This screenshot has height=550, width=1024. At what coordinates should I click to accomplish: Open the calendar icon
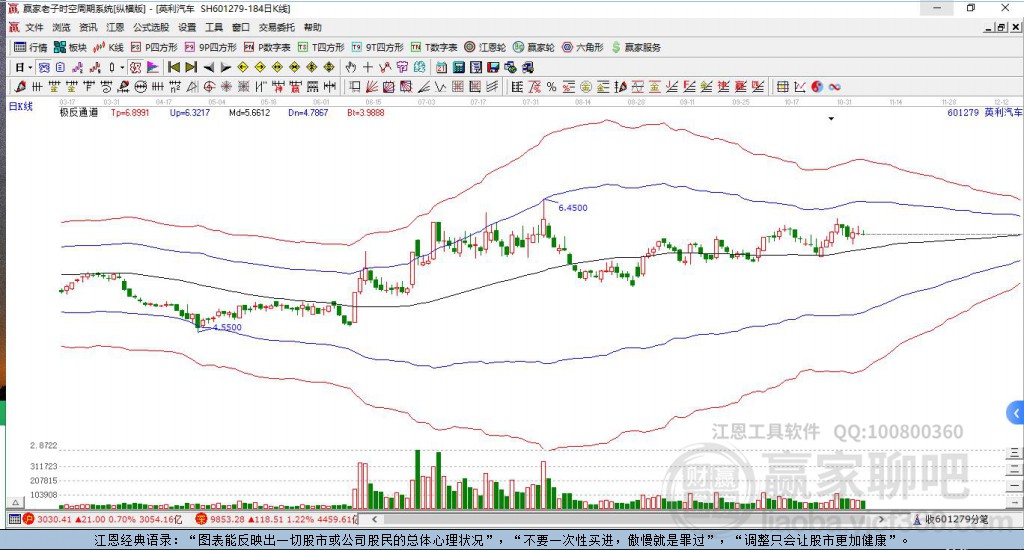441,67
